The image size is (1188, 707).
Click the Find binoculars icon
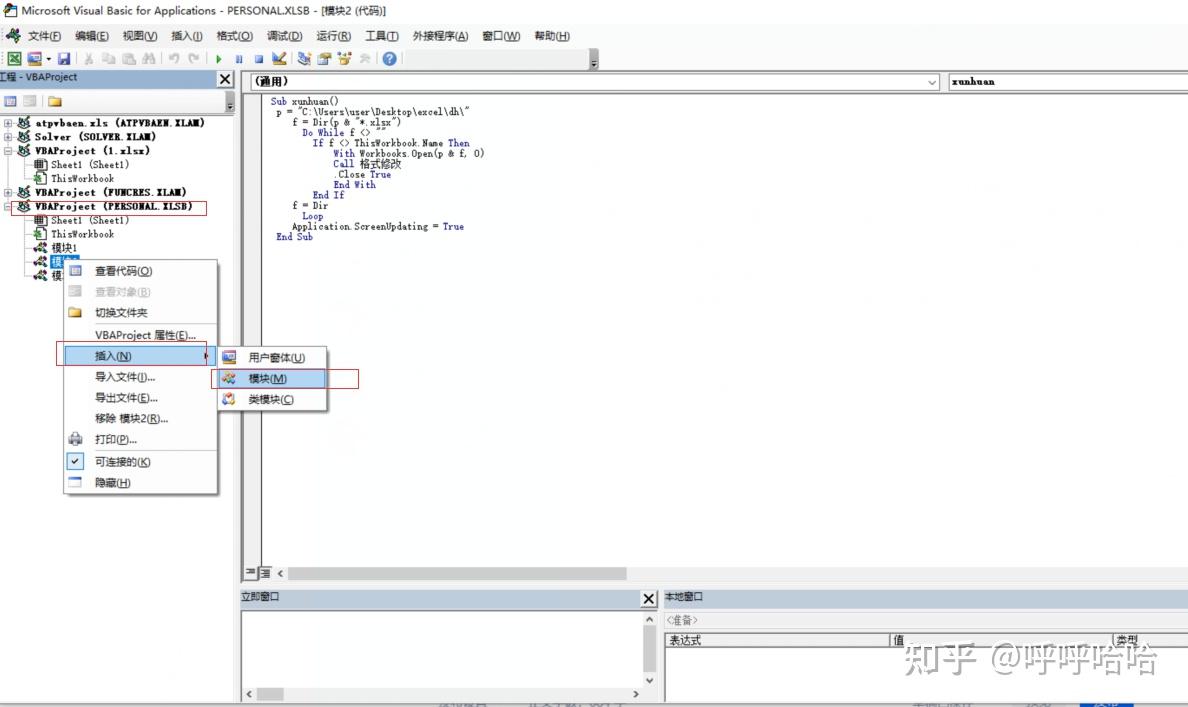tap(148, 57)
